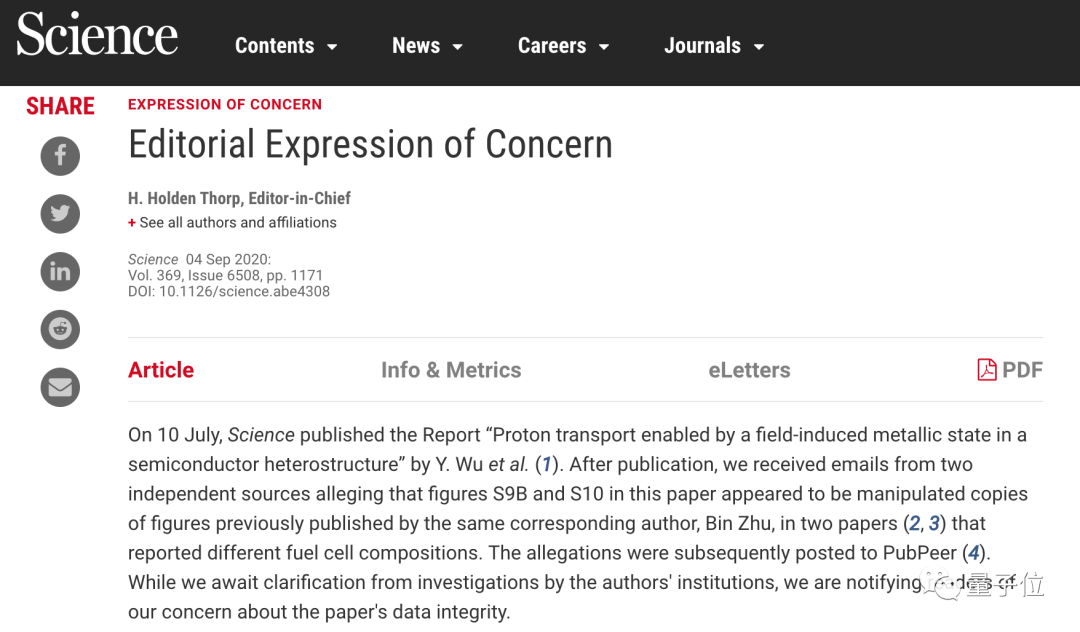This screenshot has height=632, width=1080.
Task: Expand See all authors and affiliations
Action: click(x=232, y=222)
